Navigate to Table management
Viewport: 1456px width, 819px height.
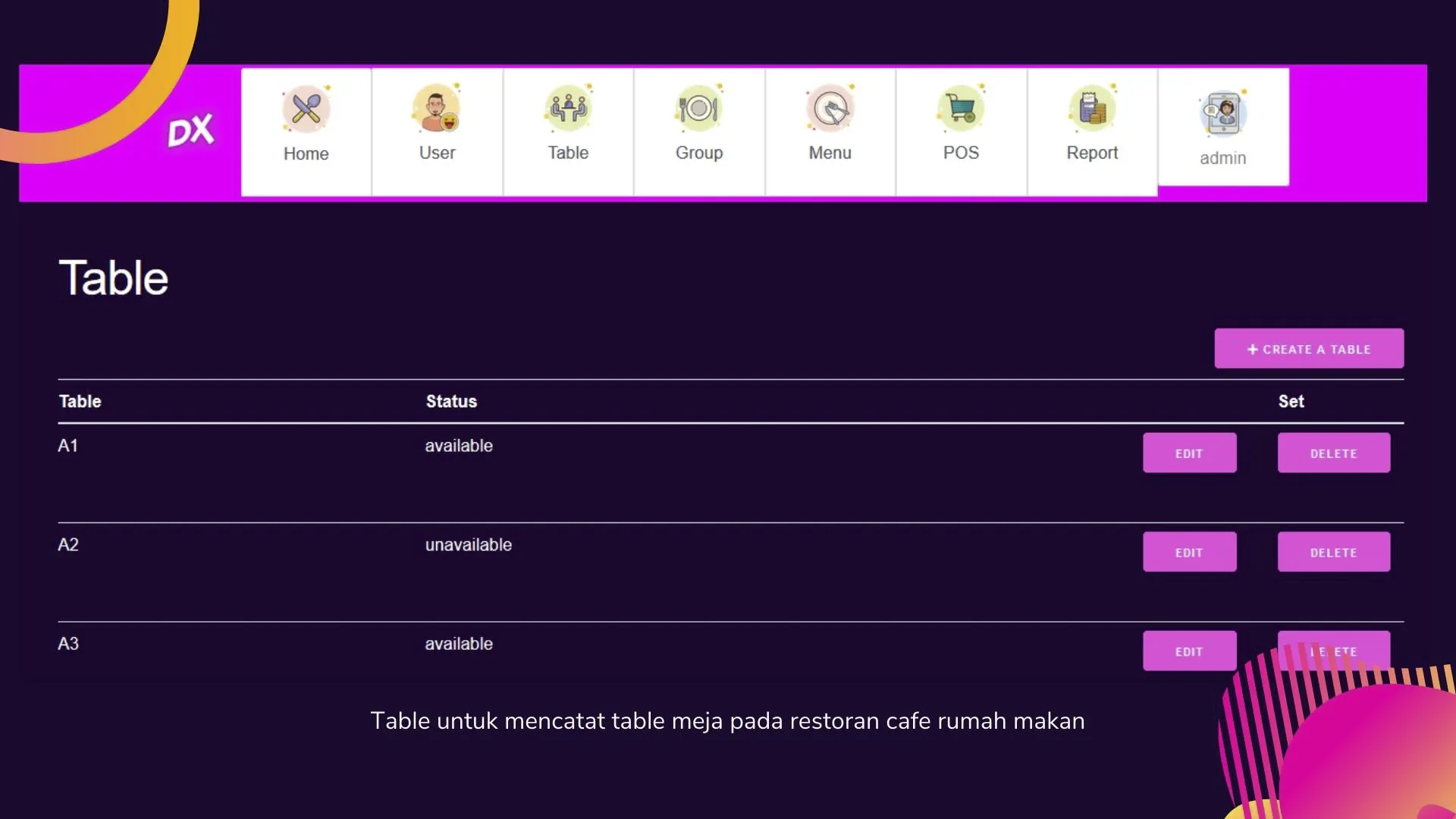(x=568, y=131)
